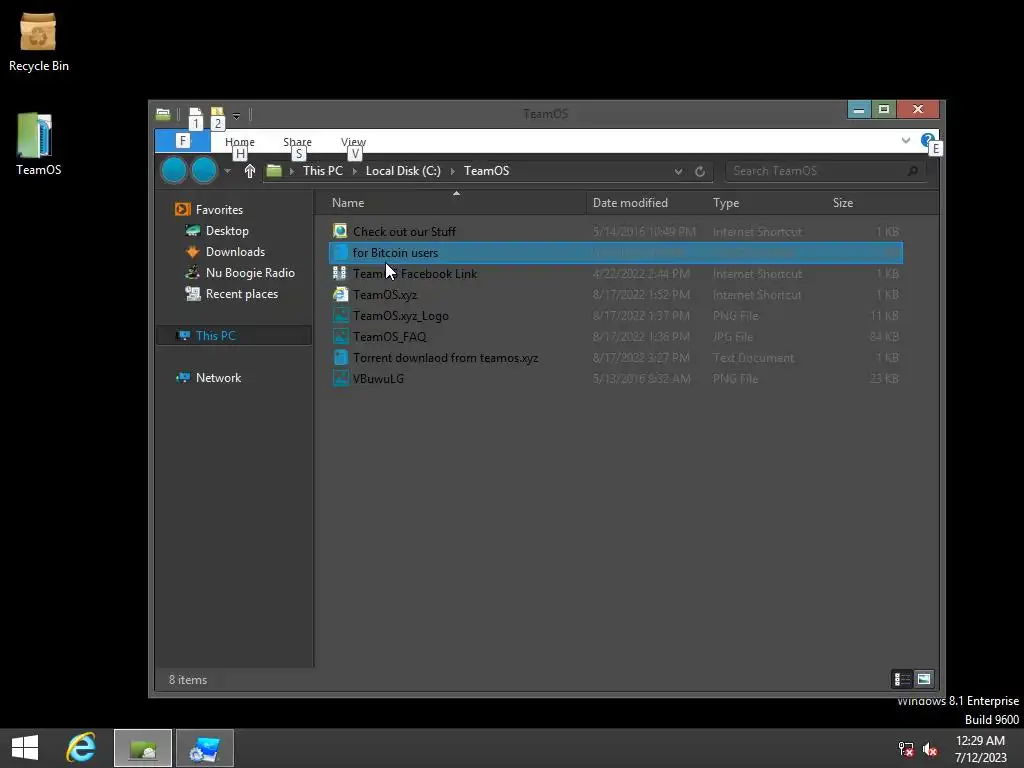Select the Check out our Stuff file
Screen dimensions: 1024x768
(616, 232)
